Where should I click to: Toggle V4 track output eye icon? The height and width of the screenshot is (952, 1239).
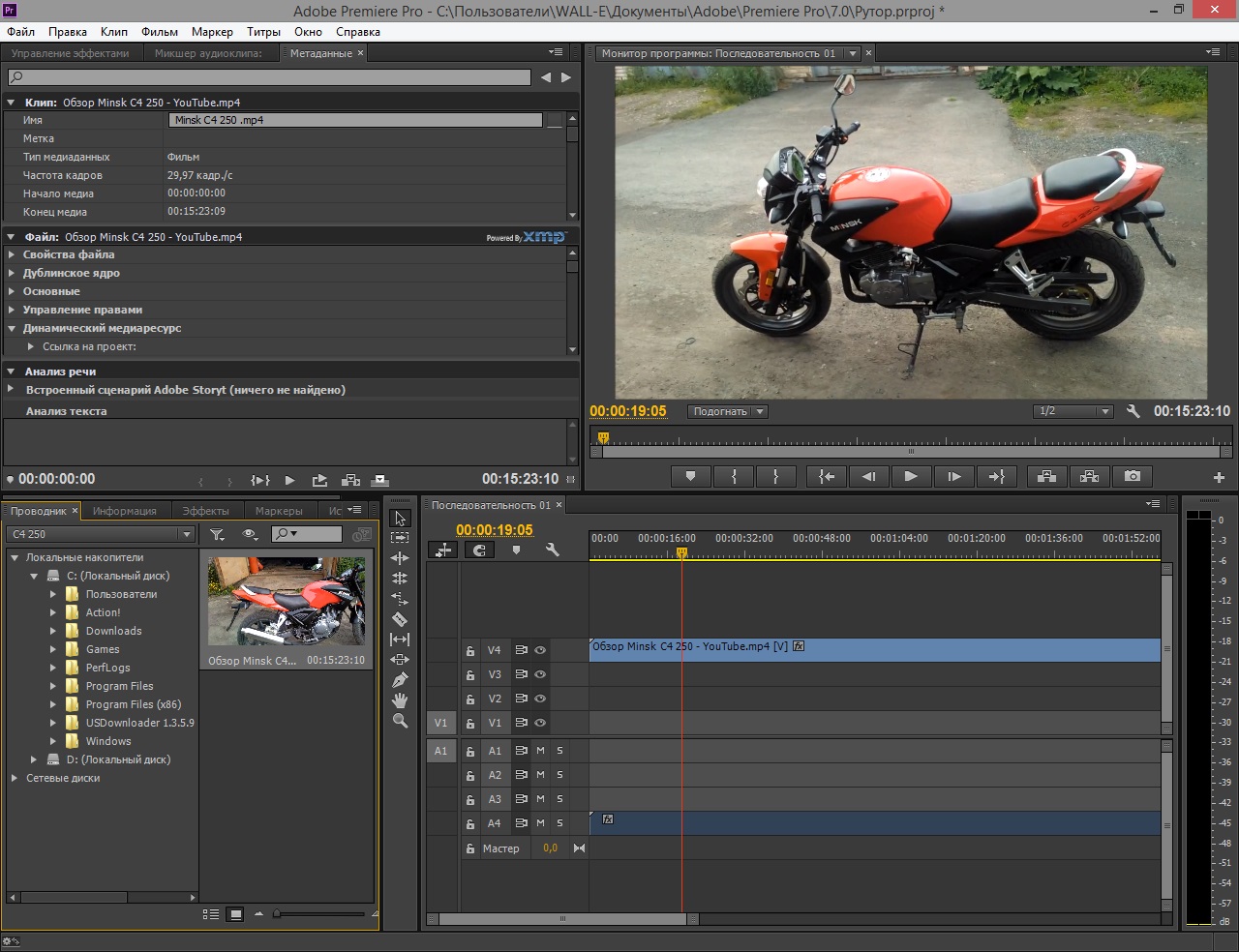pos(540,650)
